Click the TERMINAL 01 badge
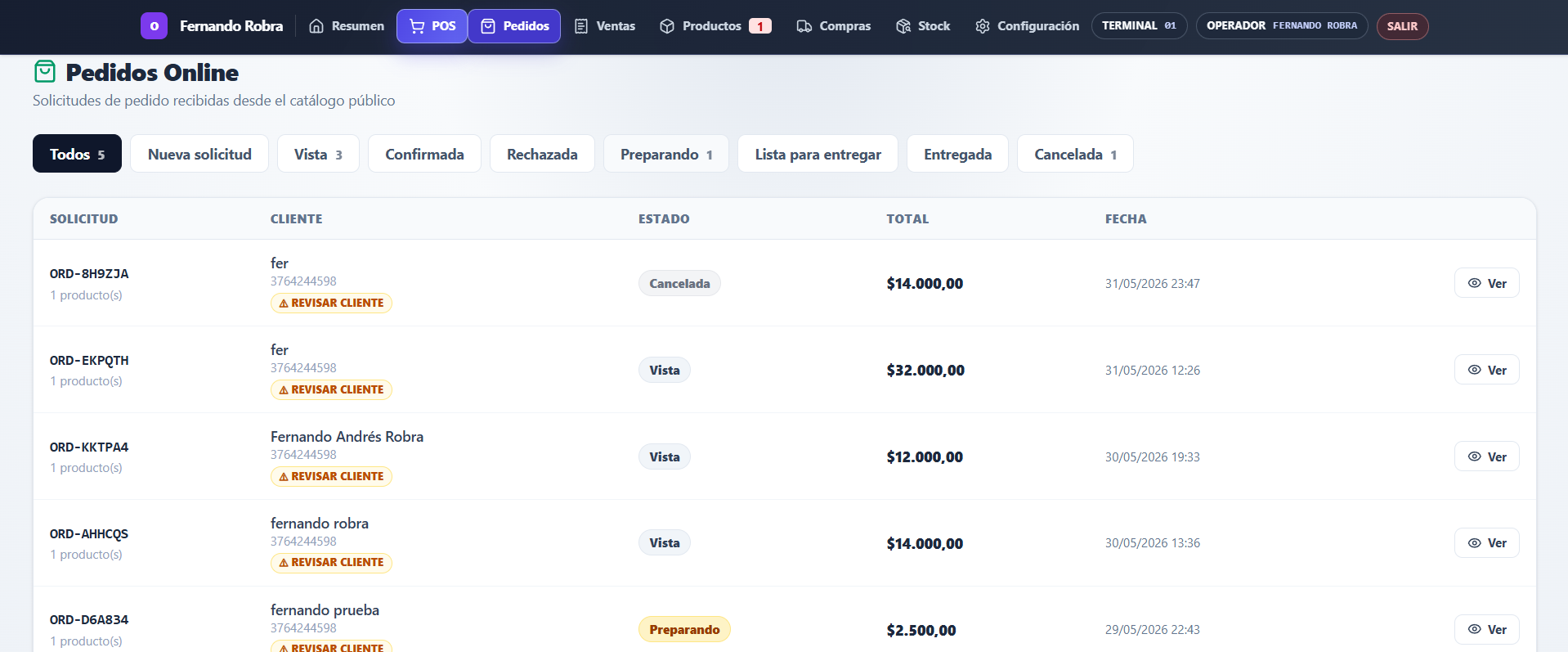Image resolution: width=1568 pixels, height=652 pixels. 1139,26
